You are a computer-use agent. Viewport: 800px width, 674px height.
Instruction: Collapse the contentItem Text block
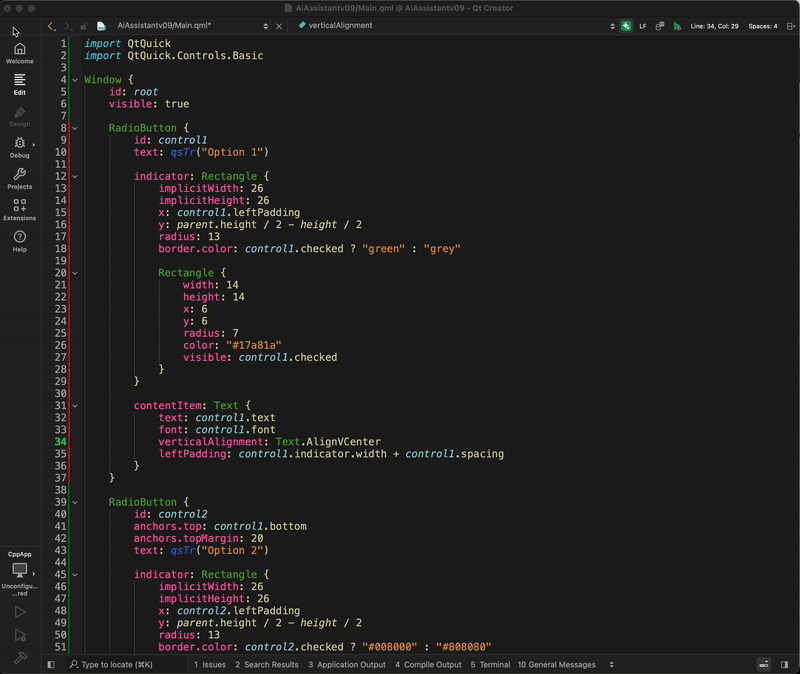click(75, 406)
